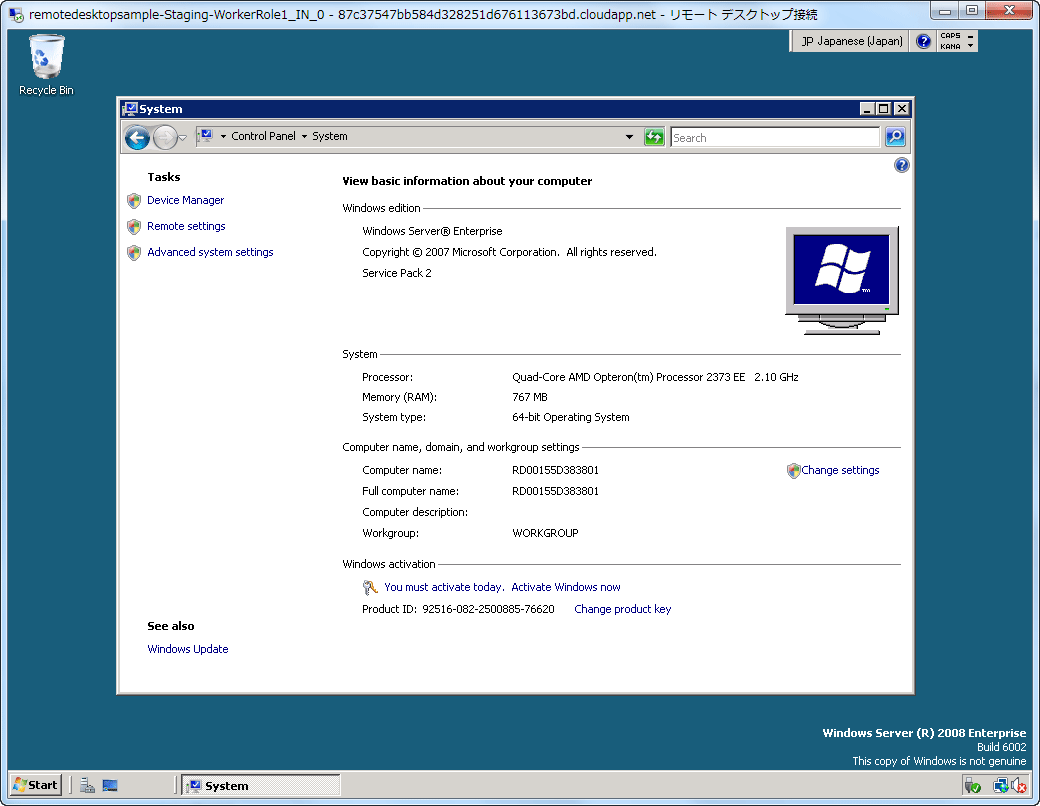Open Advanced system settings link
Image resolution: width=1040 pixels, height=806 pixels.
(210, 251)
